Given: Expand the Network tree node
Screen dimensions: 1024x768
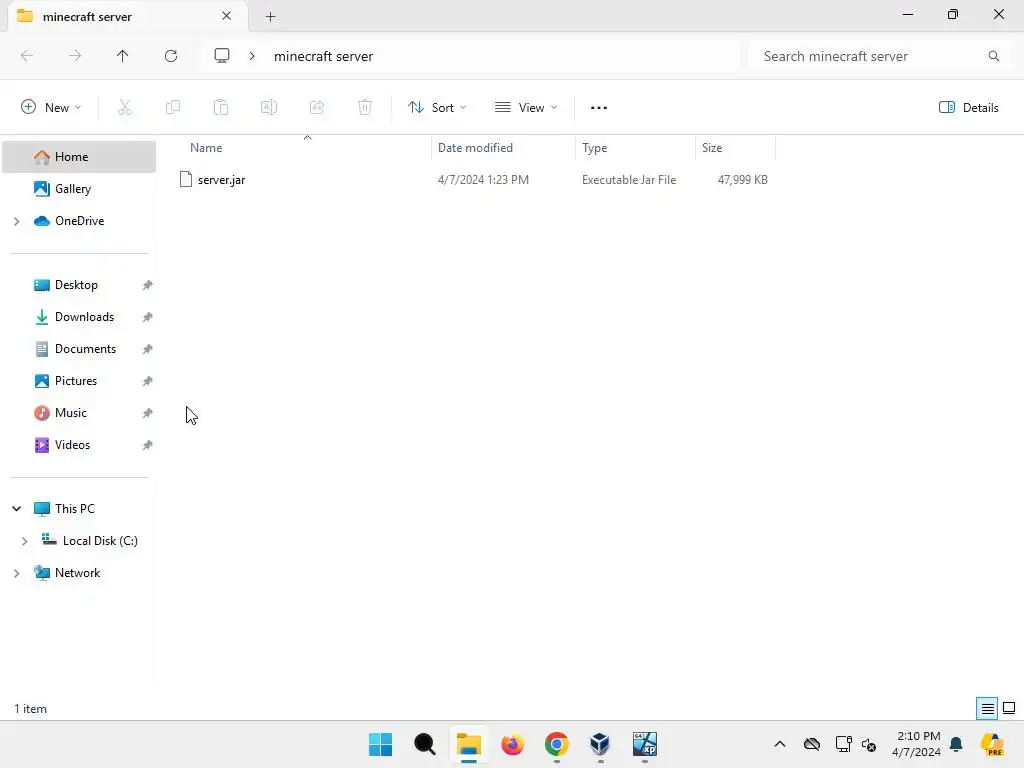Looking at the screenshot, I should (x=16, y=573).
